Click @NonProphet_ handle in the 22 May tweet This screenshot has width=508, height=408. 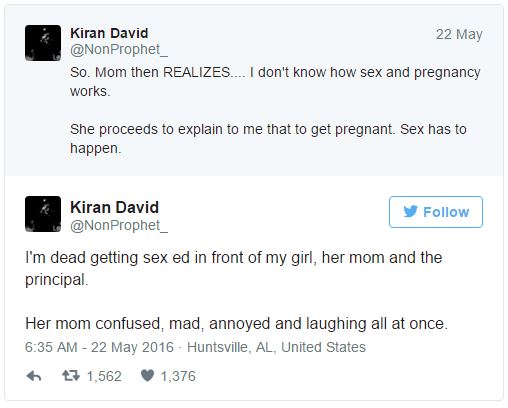coord(119,49)
